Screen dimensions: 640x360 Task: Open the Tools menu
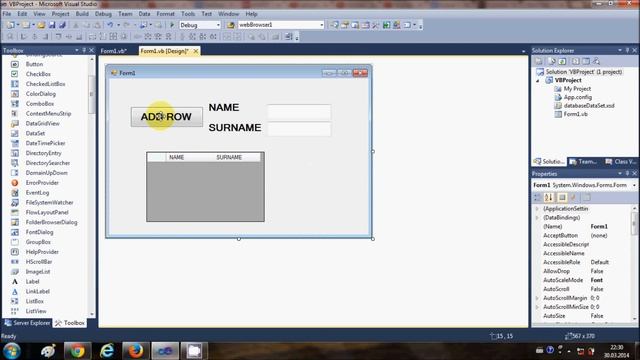point(188,14)
